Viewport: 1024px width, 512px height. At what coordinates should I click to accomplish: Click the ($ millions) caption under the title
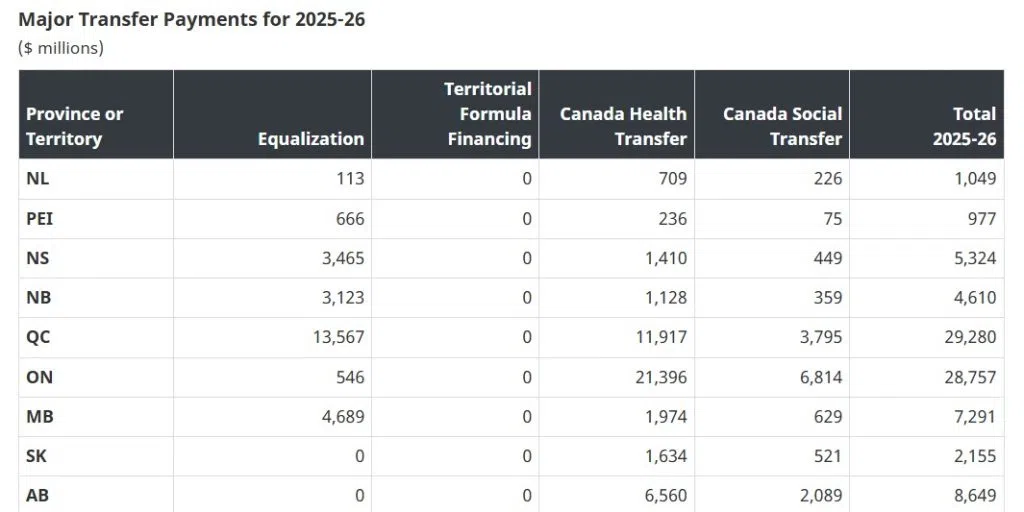[61, 47]
